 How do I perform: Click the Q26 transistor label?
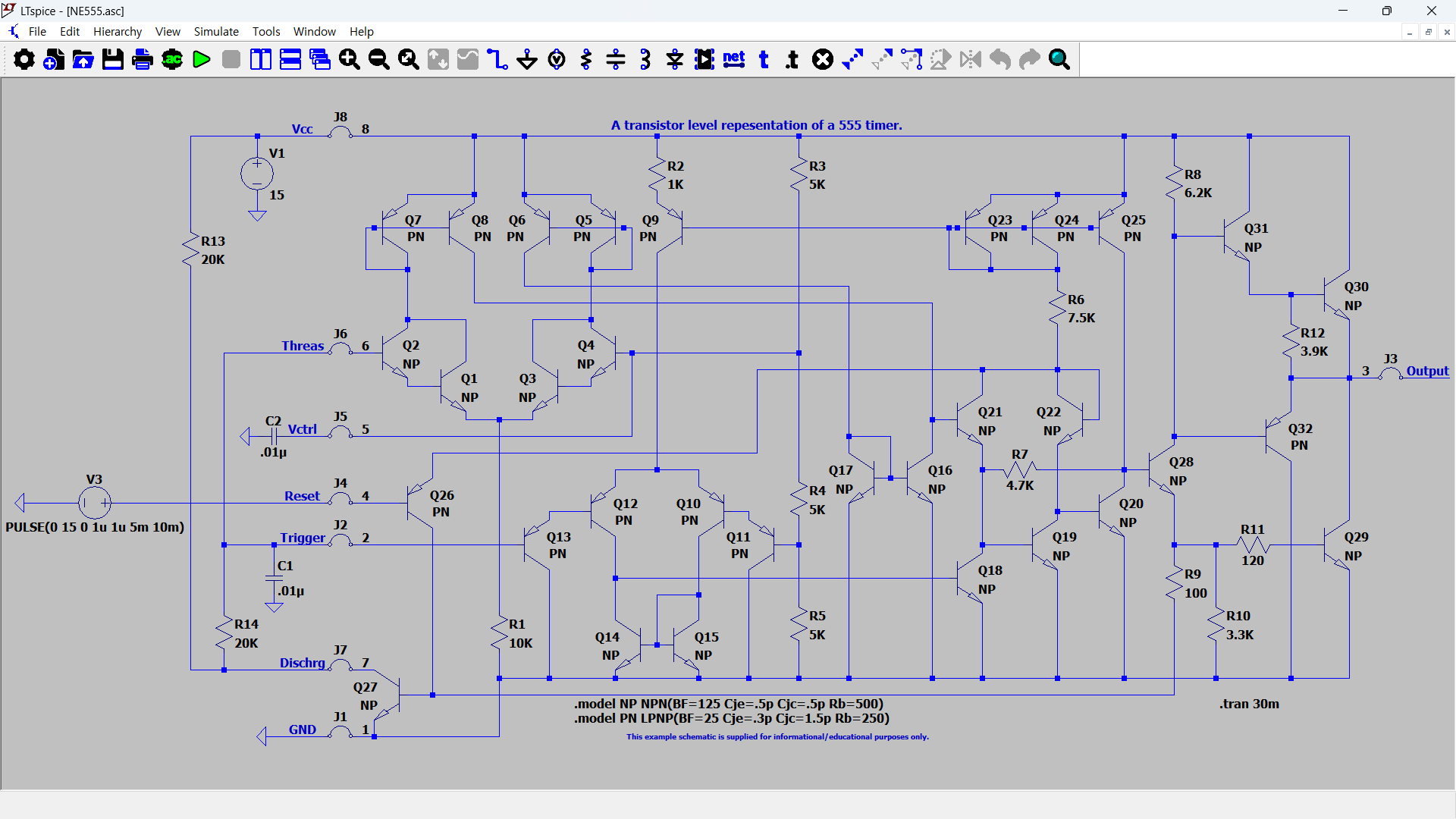442,495
